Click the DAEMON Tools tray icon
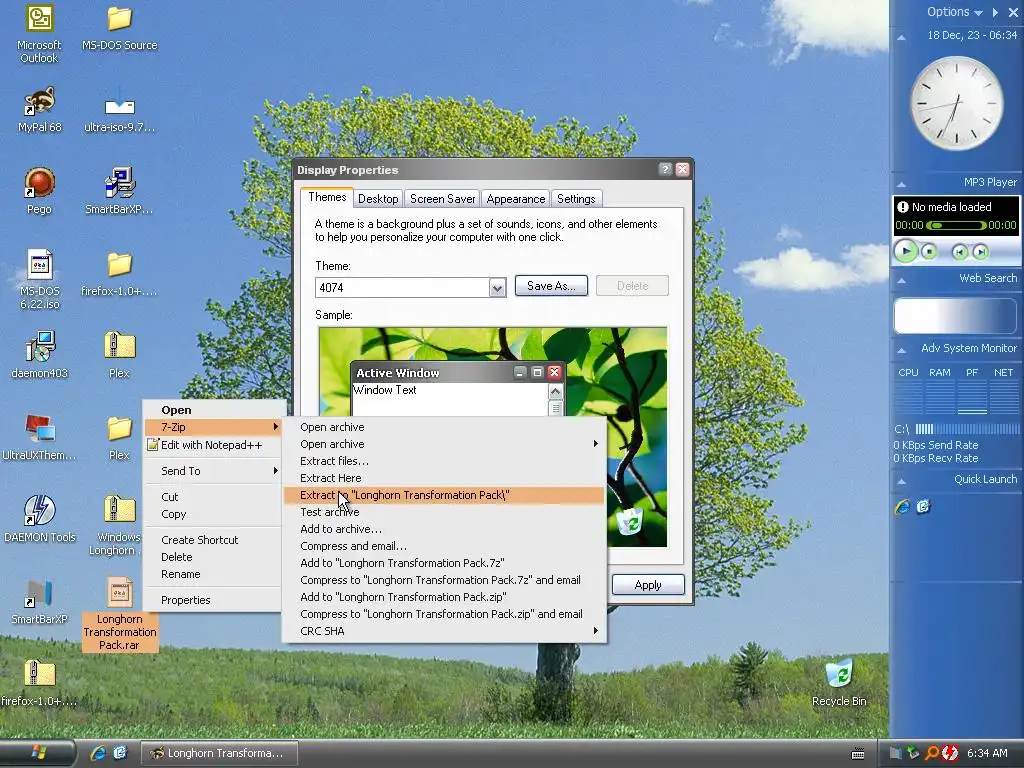This screenshot has height=768, width=1024. (x=949, y=753)
